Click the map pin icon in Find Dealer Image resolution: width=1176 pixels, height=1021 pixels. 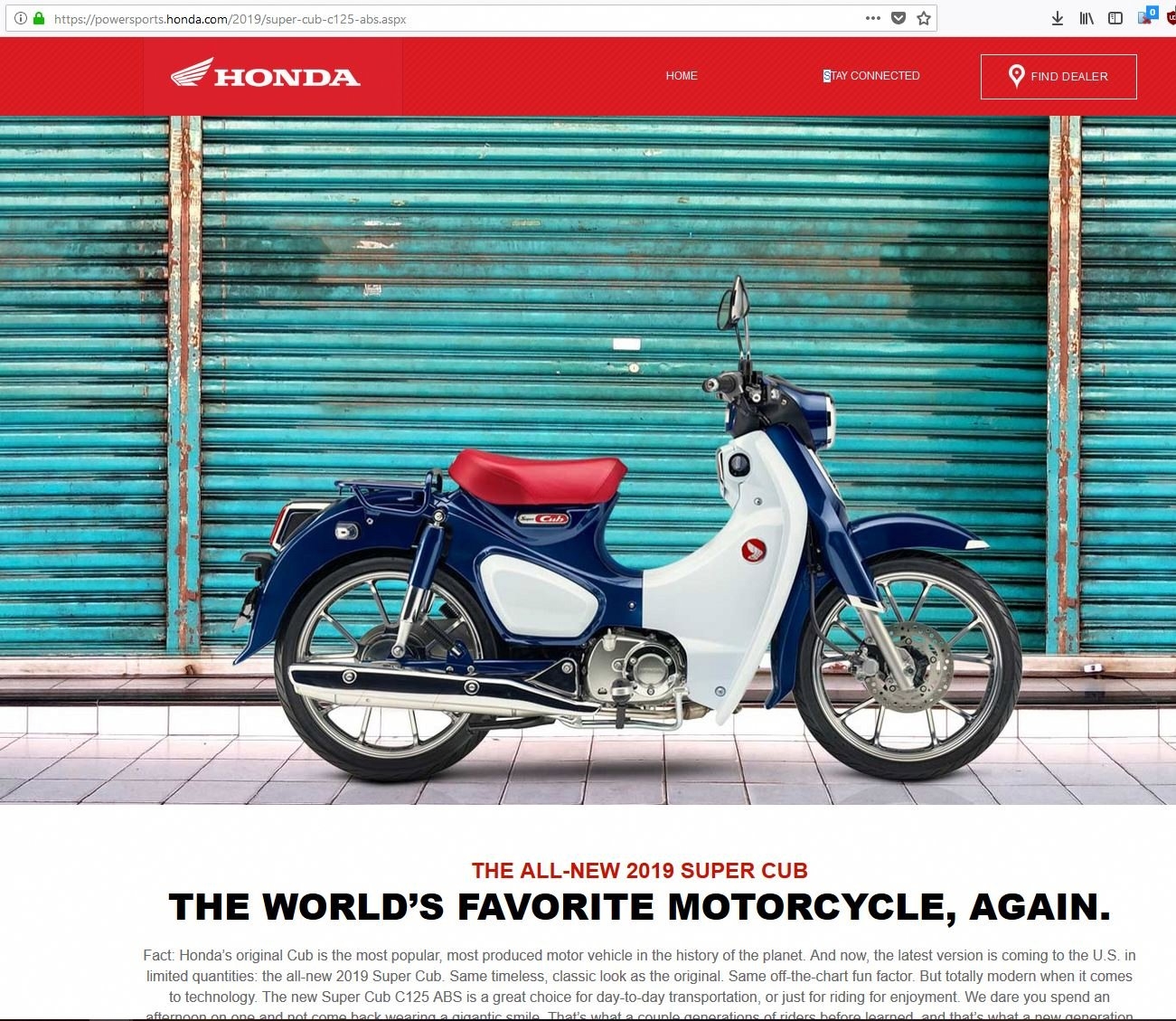(1016, 76)
